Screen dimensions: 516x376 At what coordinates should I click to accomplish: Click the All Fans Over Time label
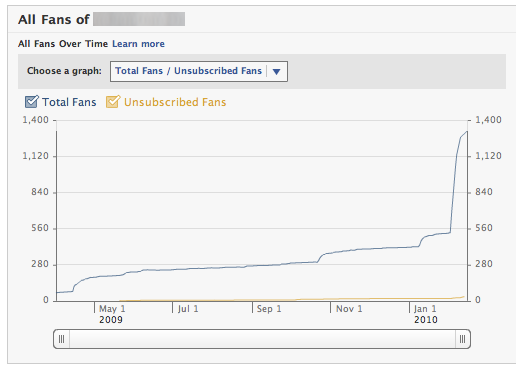(x=63, y=44)
